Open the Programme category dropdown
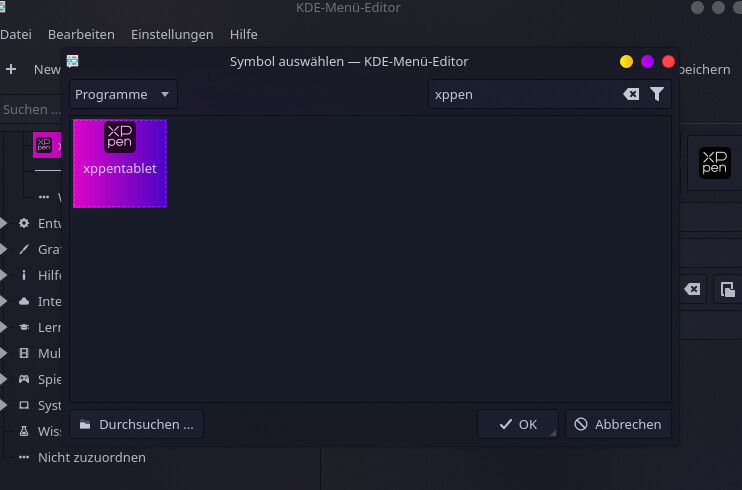This screenshot has height=490, width=742. [124, 94]
